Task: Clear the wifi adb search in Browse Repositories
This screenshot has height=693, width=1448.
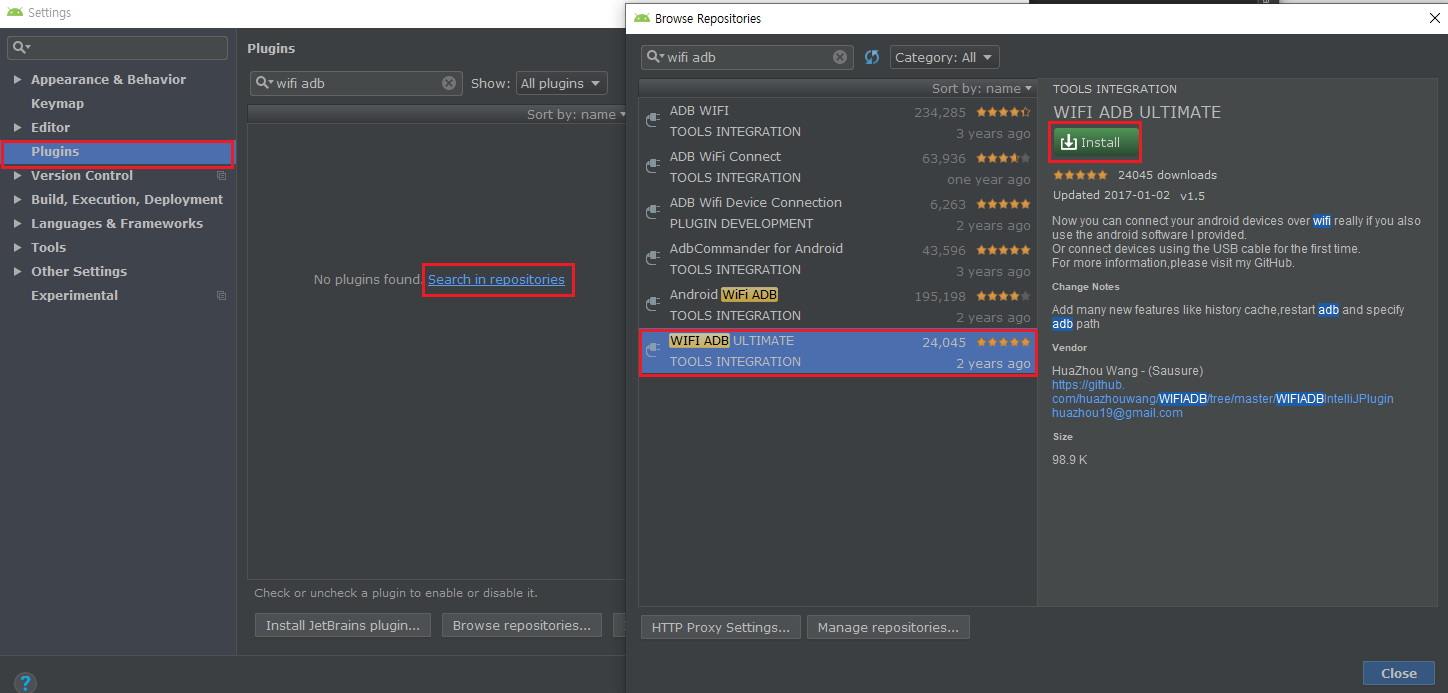Action: click(840, 57)
